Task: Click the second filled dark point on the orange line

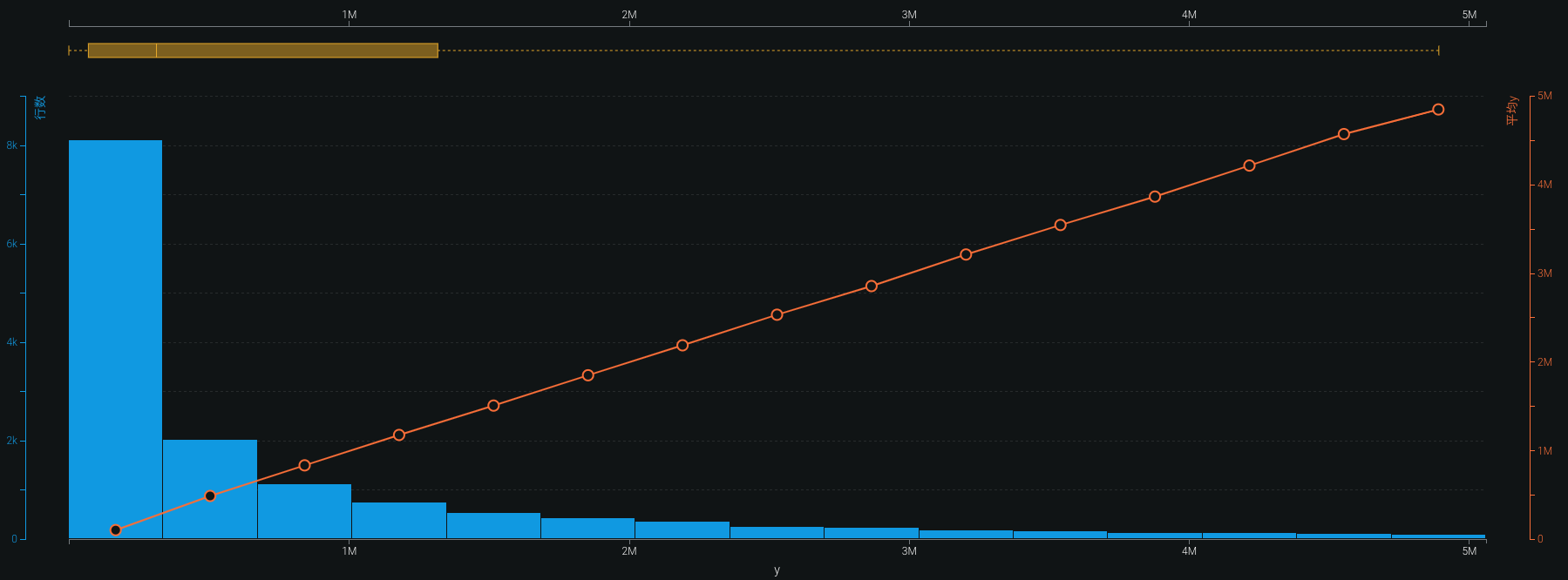Action: tap(210, 496)
